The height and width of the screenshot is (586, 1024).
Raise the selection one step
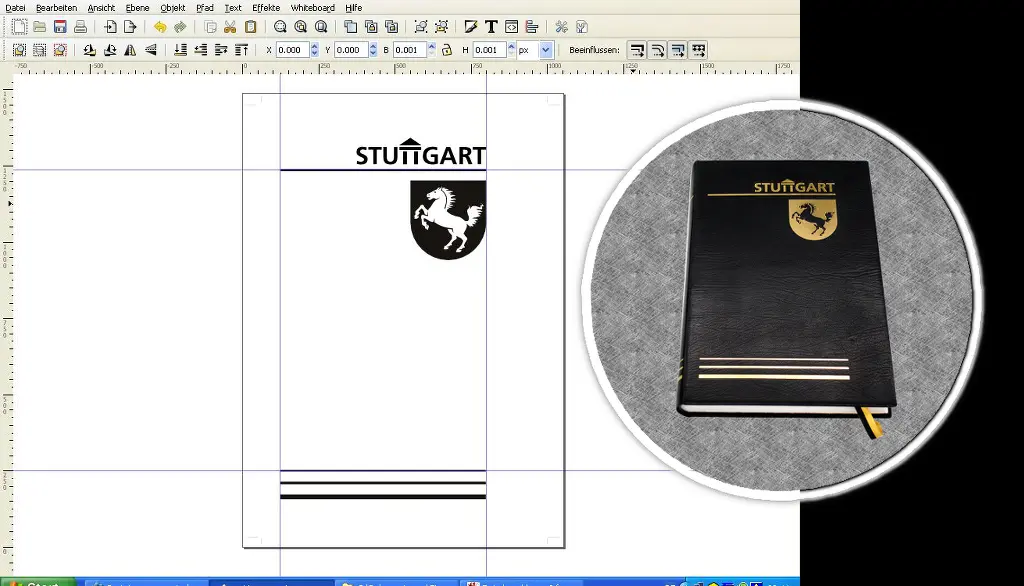(221, 50)
